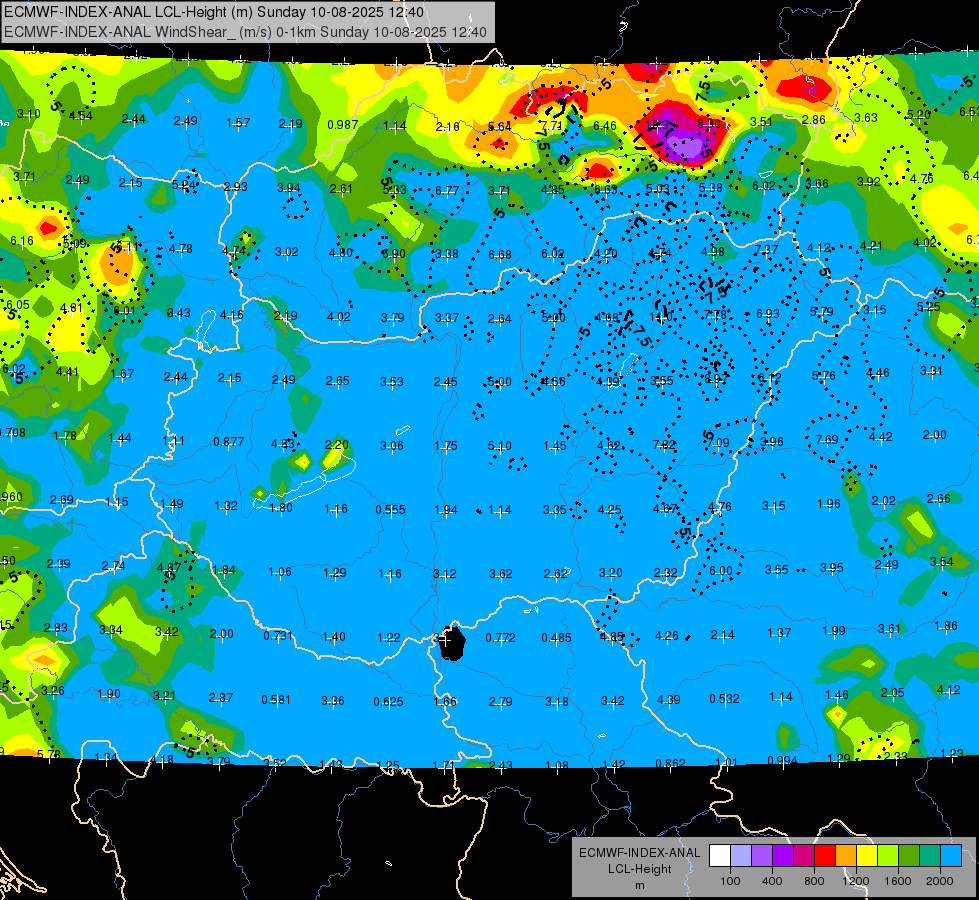Click the legend unit label 'm'
The width and height of the screenshot is (979, 900).
pyautogui.click(x=639, y=885)
